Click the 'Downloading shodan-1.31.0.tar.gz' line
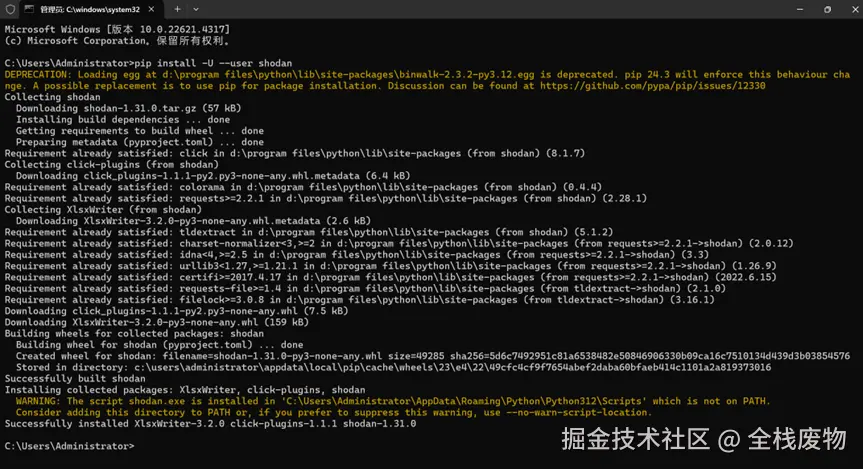863x469 pixels. click(x=128, y=108)
